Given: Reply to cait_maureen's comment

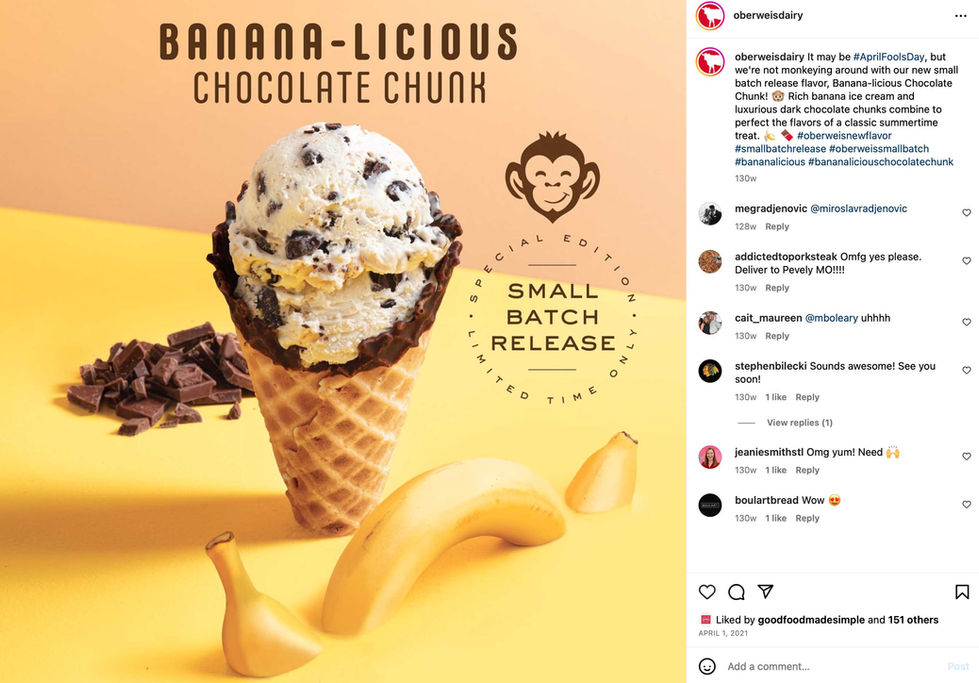Looking at the screenshot, I should (x=777, y=336).
